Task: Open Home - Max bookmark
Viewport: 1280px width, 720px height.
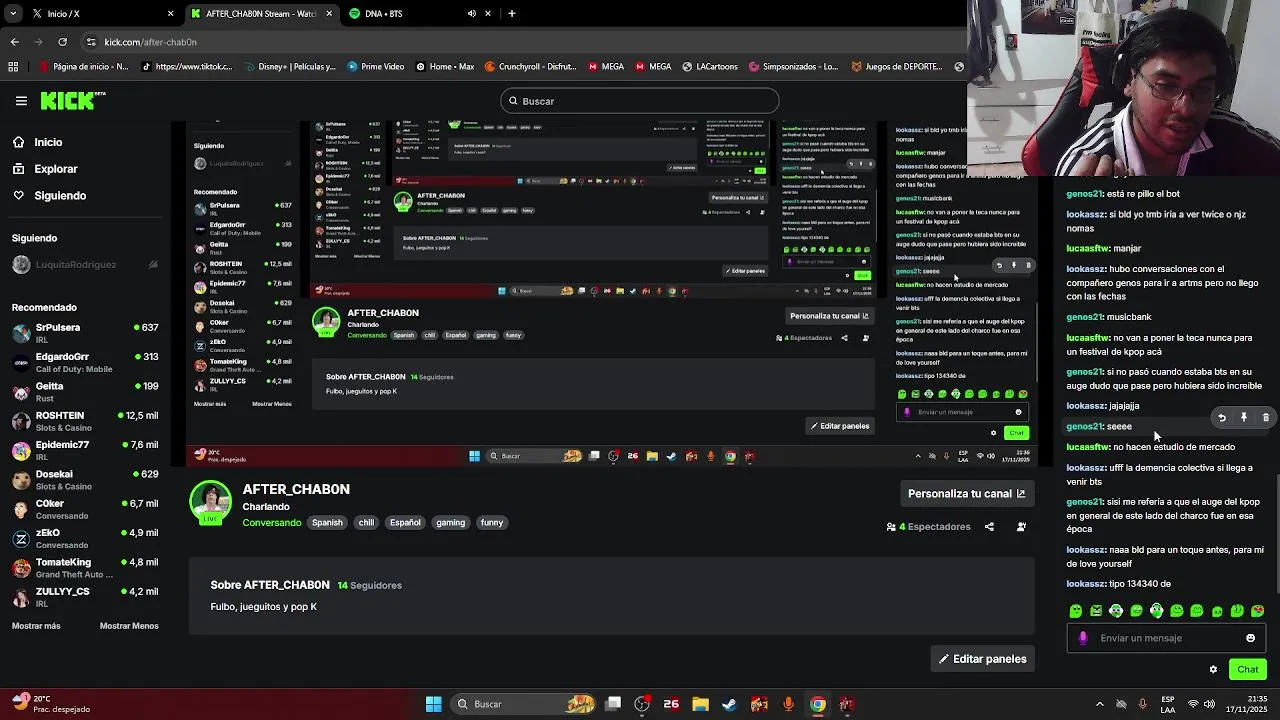Action: [x=444, y=67]
